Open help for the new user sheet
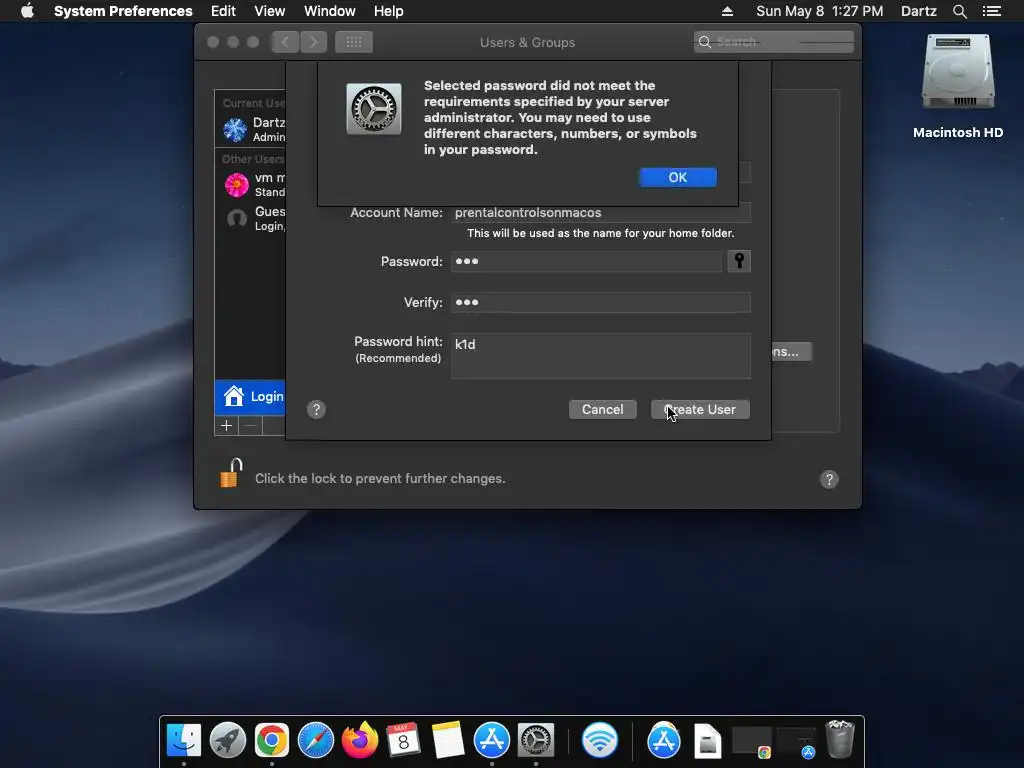 click(x=316, y=409)
